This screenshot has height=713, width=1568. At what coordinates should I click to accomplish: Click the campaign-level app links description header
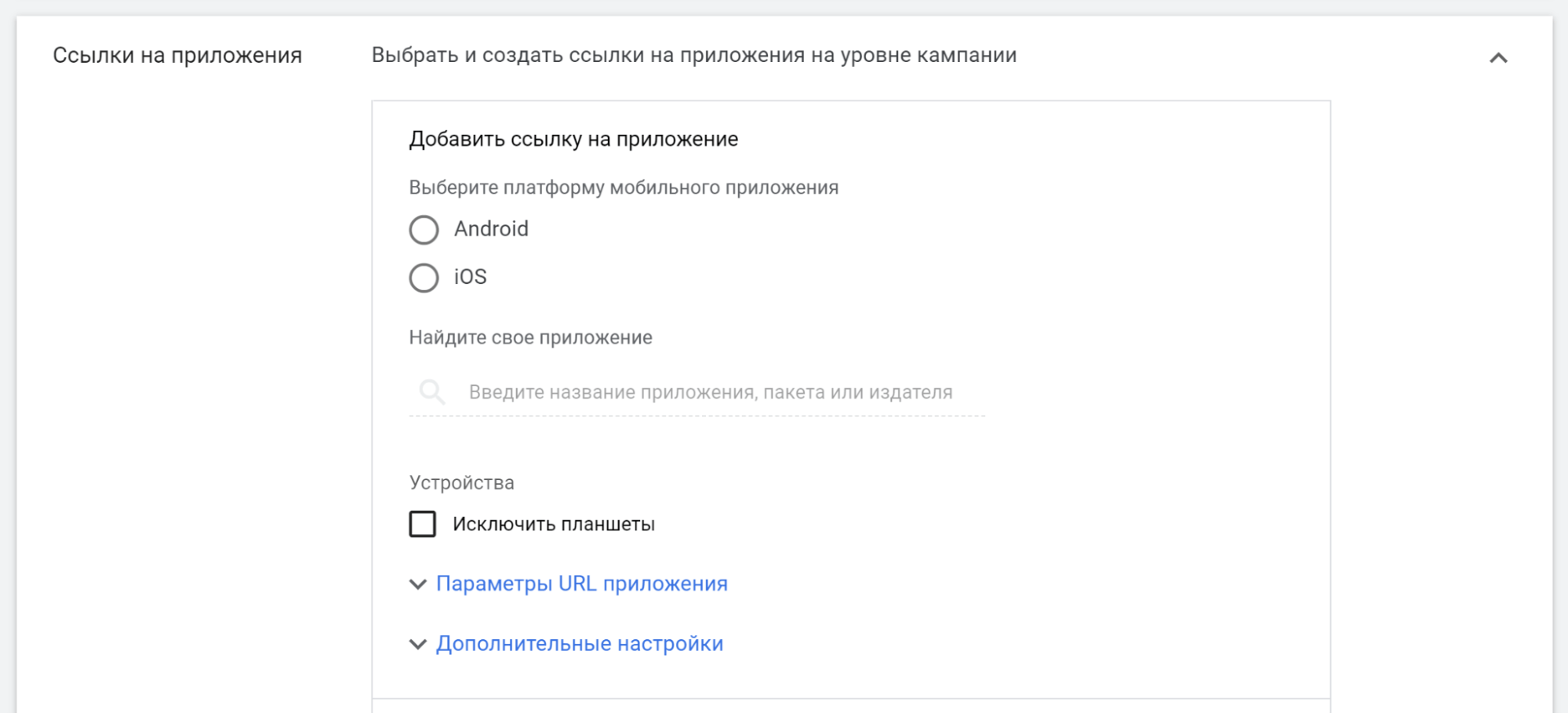pos(694,56)
